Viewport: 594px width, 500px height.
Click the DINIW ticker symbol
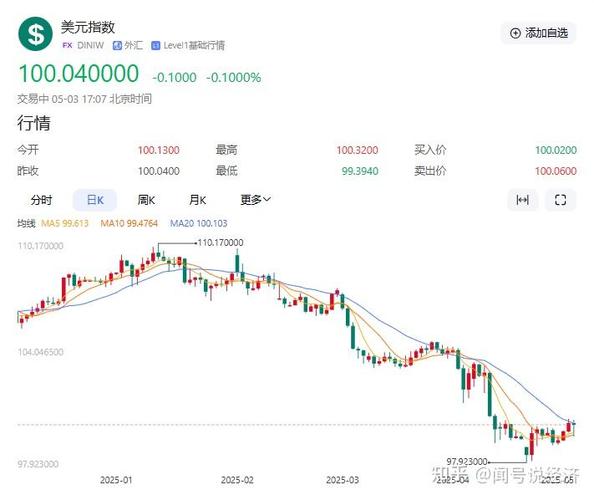coord(90,45)
